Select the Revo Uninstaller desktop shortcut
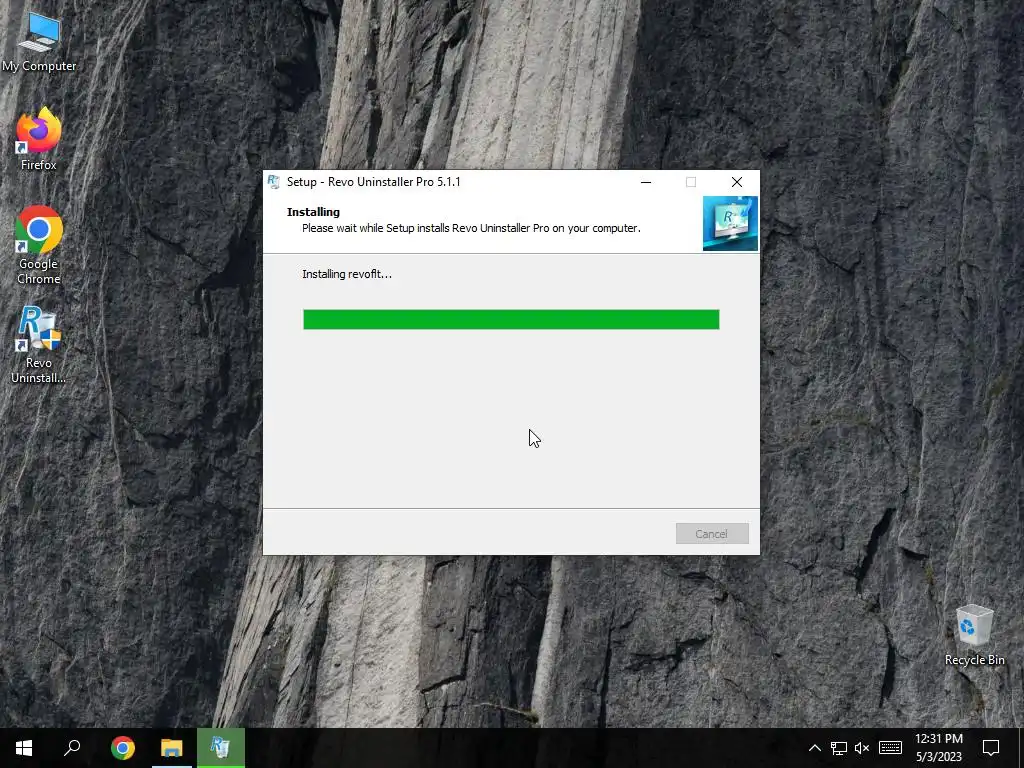Image resolution: width=1024 pixels, height=768 pixels. [39, 344]
